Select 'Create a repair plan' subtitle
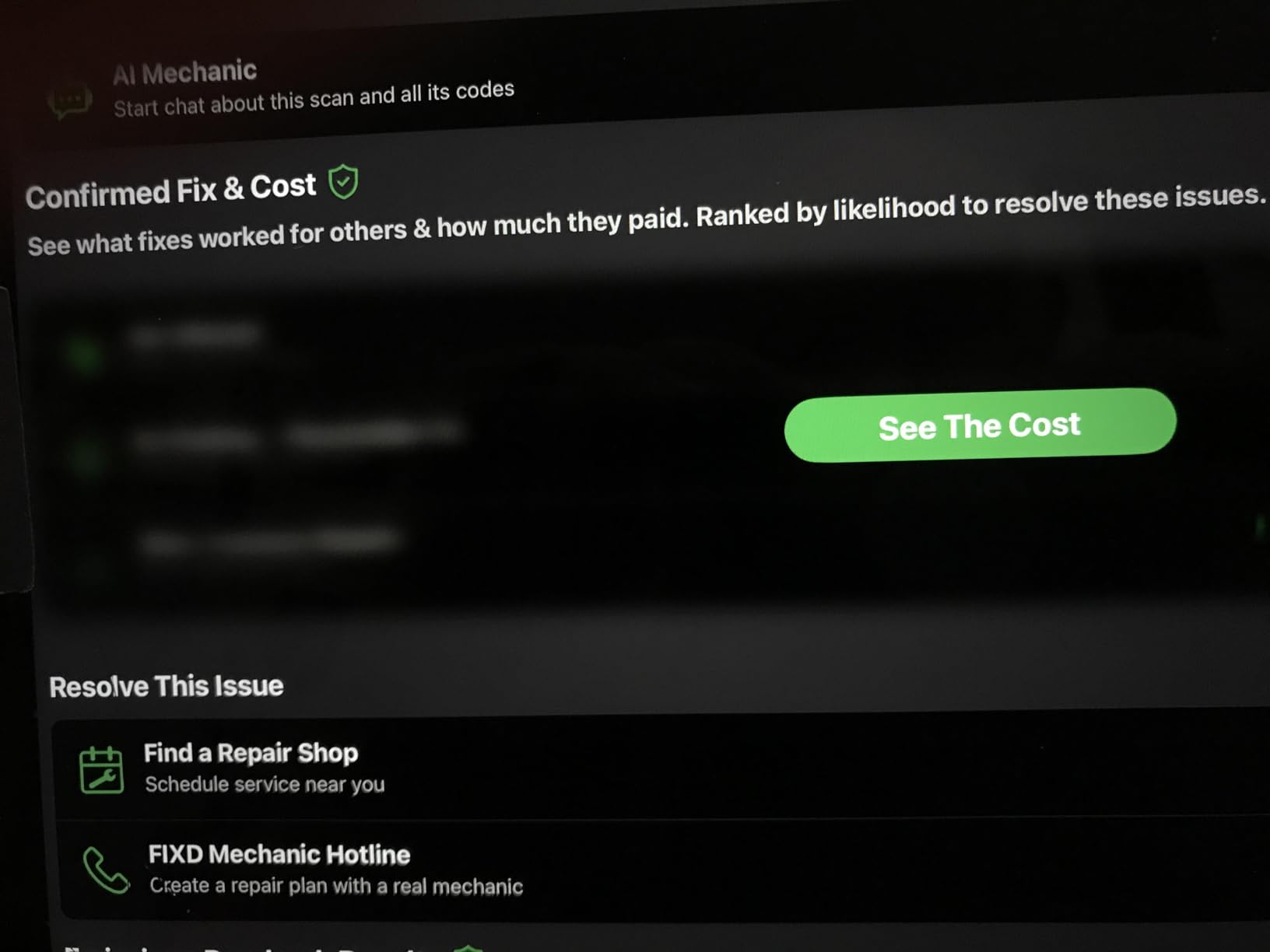1270x952 pixels. (336, 886)
